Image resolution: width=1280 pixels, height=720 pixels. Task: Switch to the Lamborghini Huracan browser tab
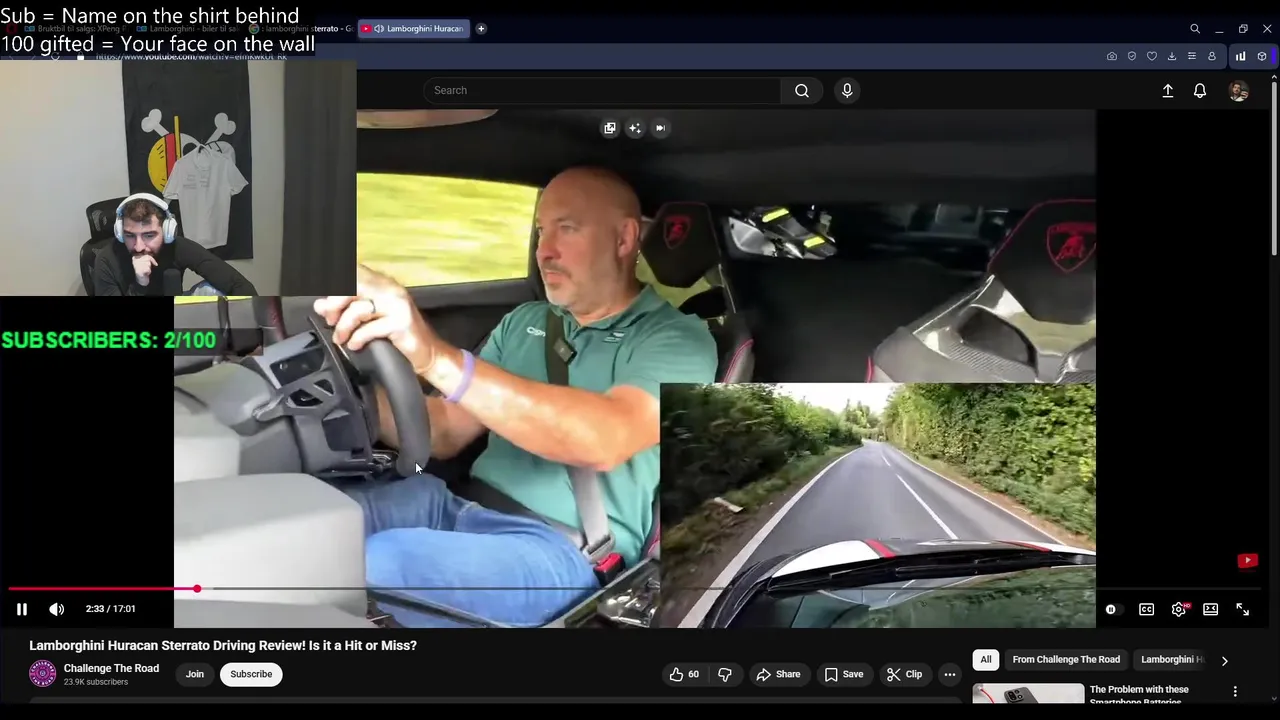(415, 29)
